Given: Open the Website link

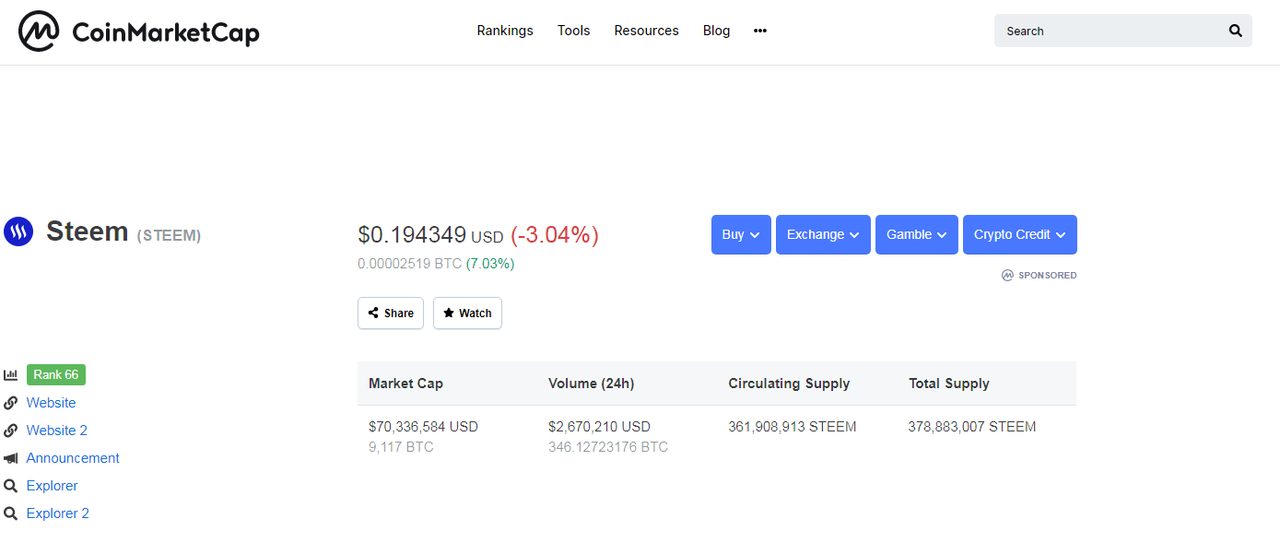Looking at the screenshot, I should [x=51, y=403].
